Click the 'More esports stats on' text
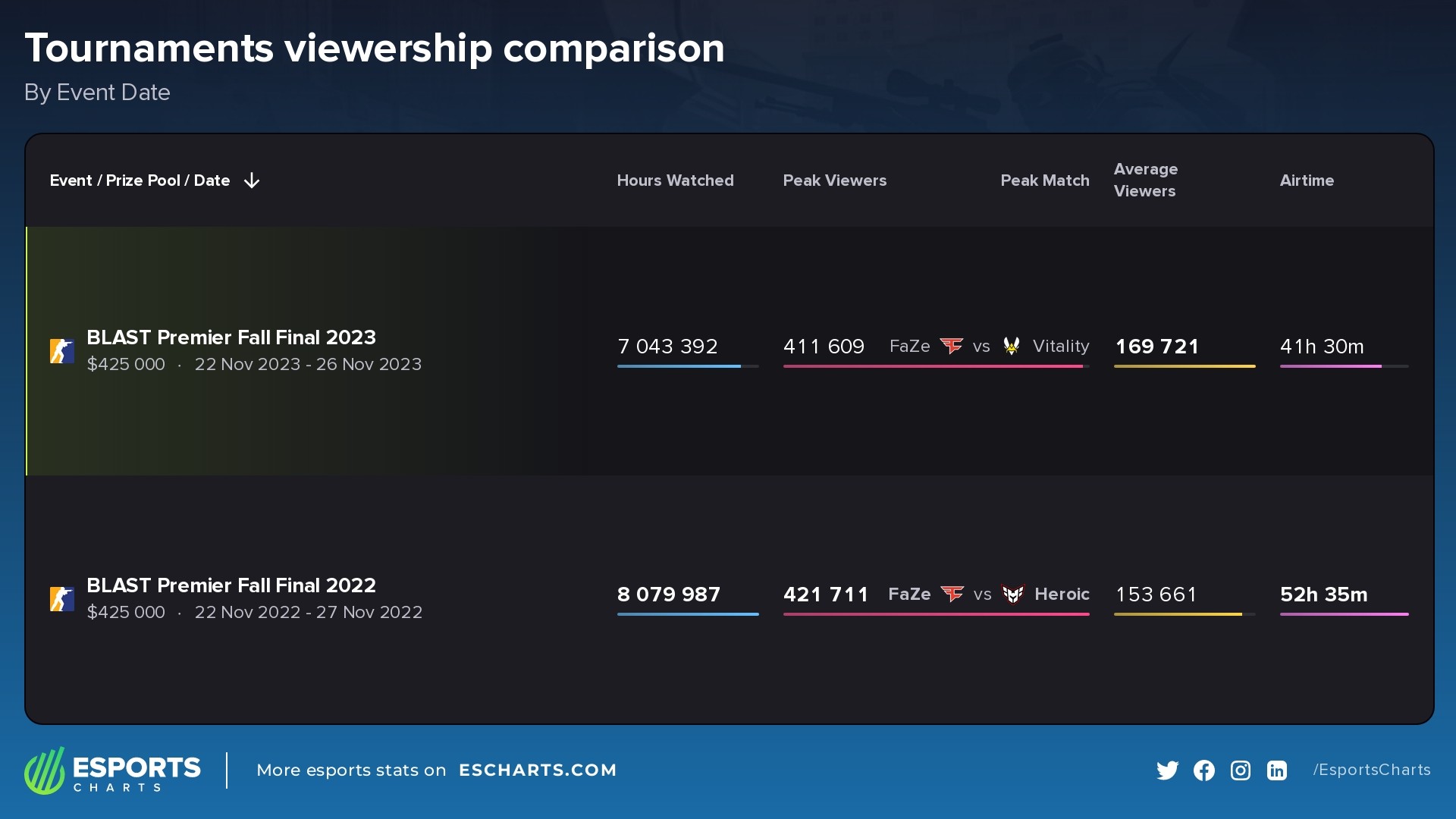This screenshot has height=819, width=1456. click(x=351, y=770)
